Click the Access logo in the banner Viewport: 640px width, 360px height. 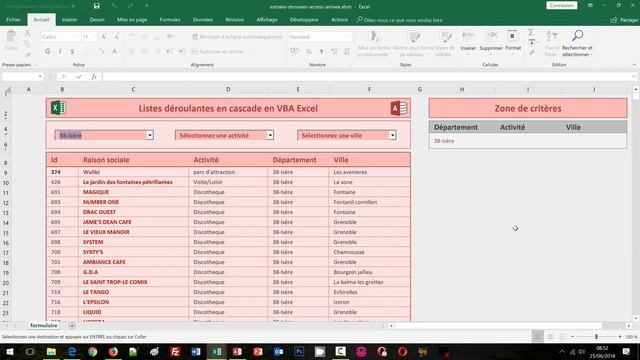399,108
